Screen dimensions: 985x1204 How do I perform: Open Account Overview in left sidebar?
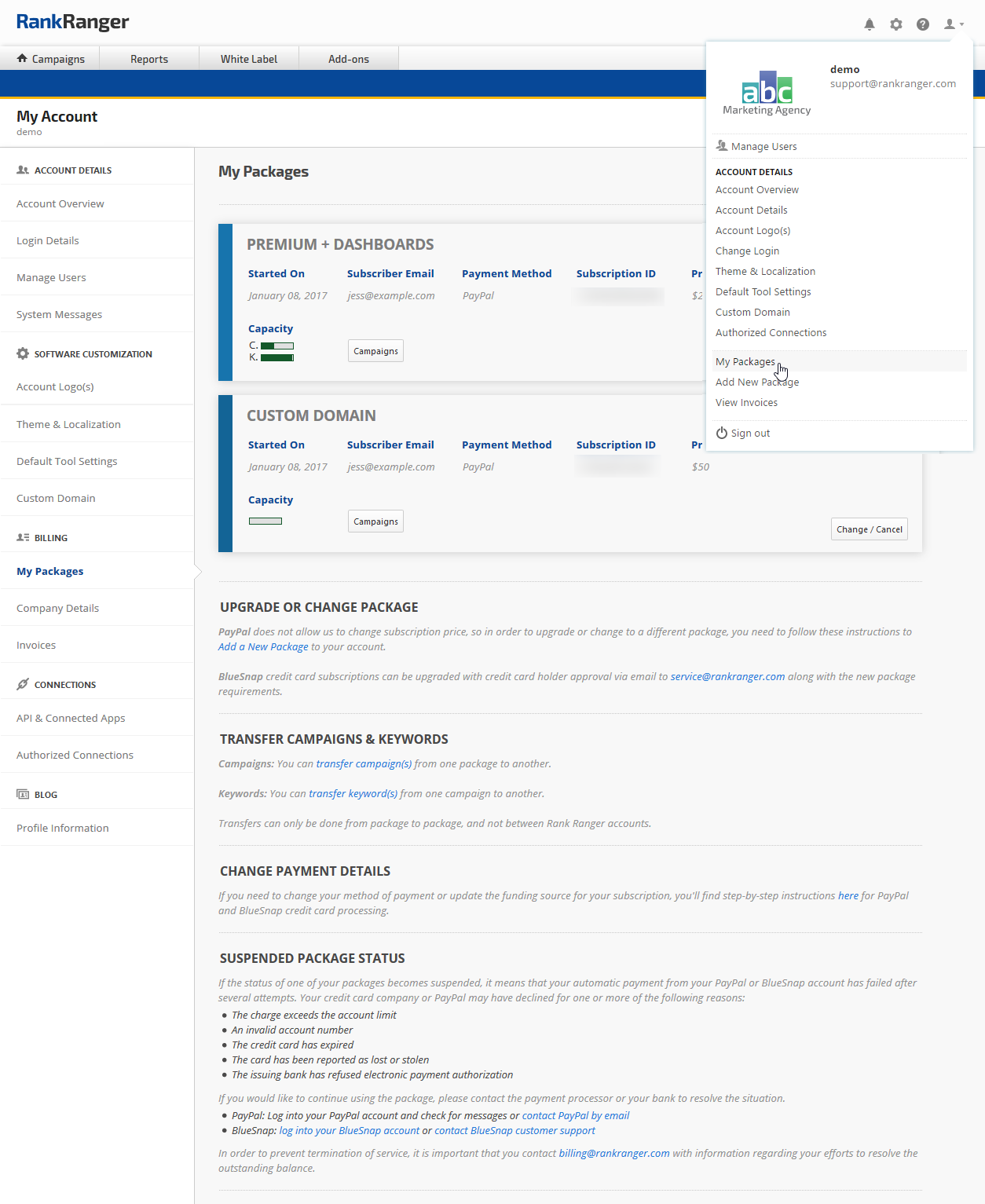(x=60, y=204)
